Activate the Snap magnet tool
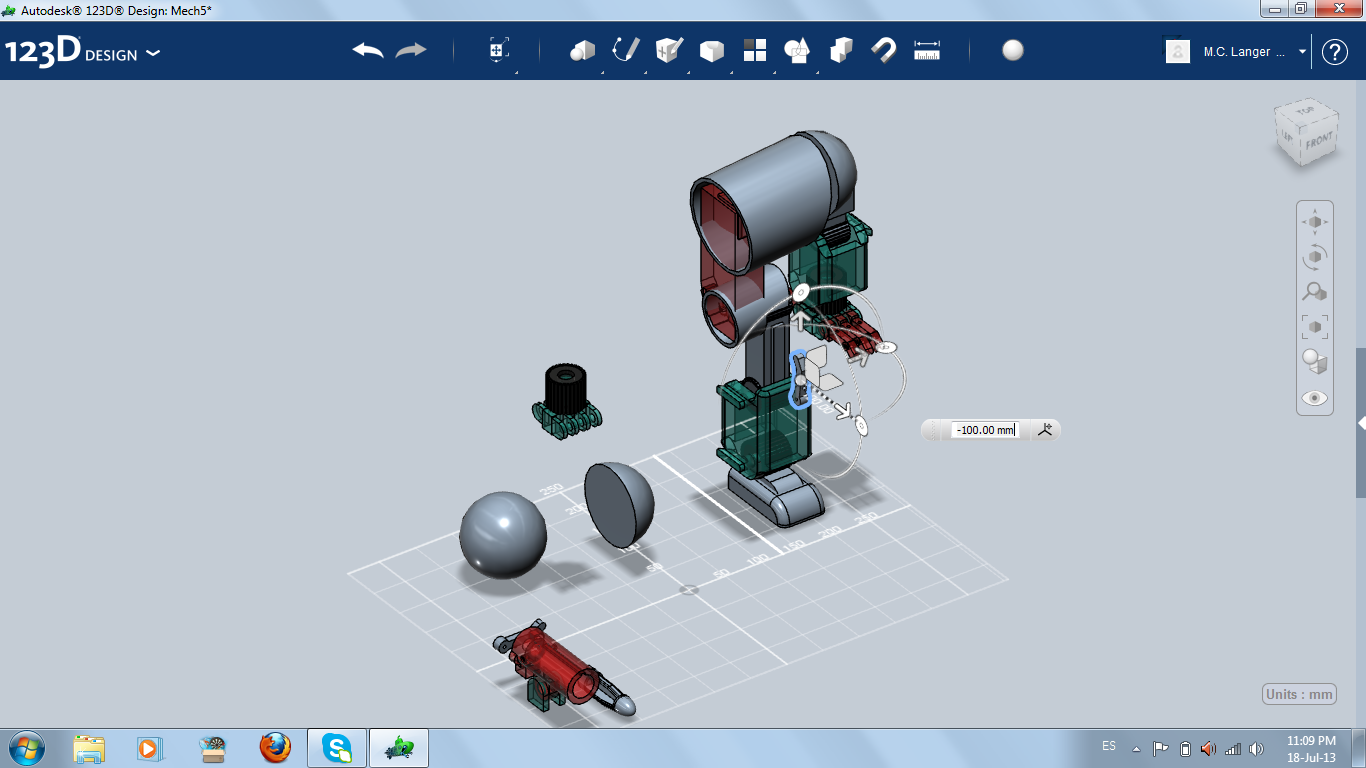This screenshot has height=768, width=1366. click(x=884, y=50)
